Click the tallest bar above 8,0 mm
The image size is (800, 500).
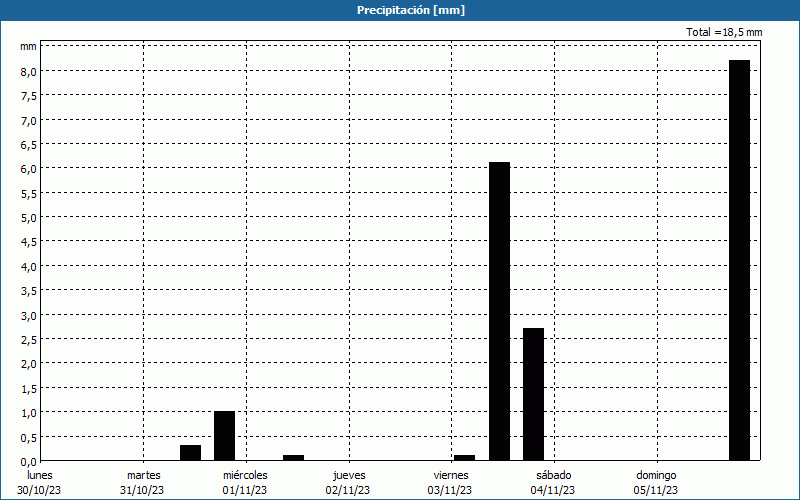pyautogui.click(x=739, y=260)
